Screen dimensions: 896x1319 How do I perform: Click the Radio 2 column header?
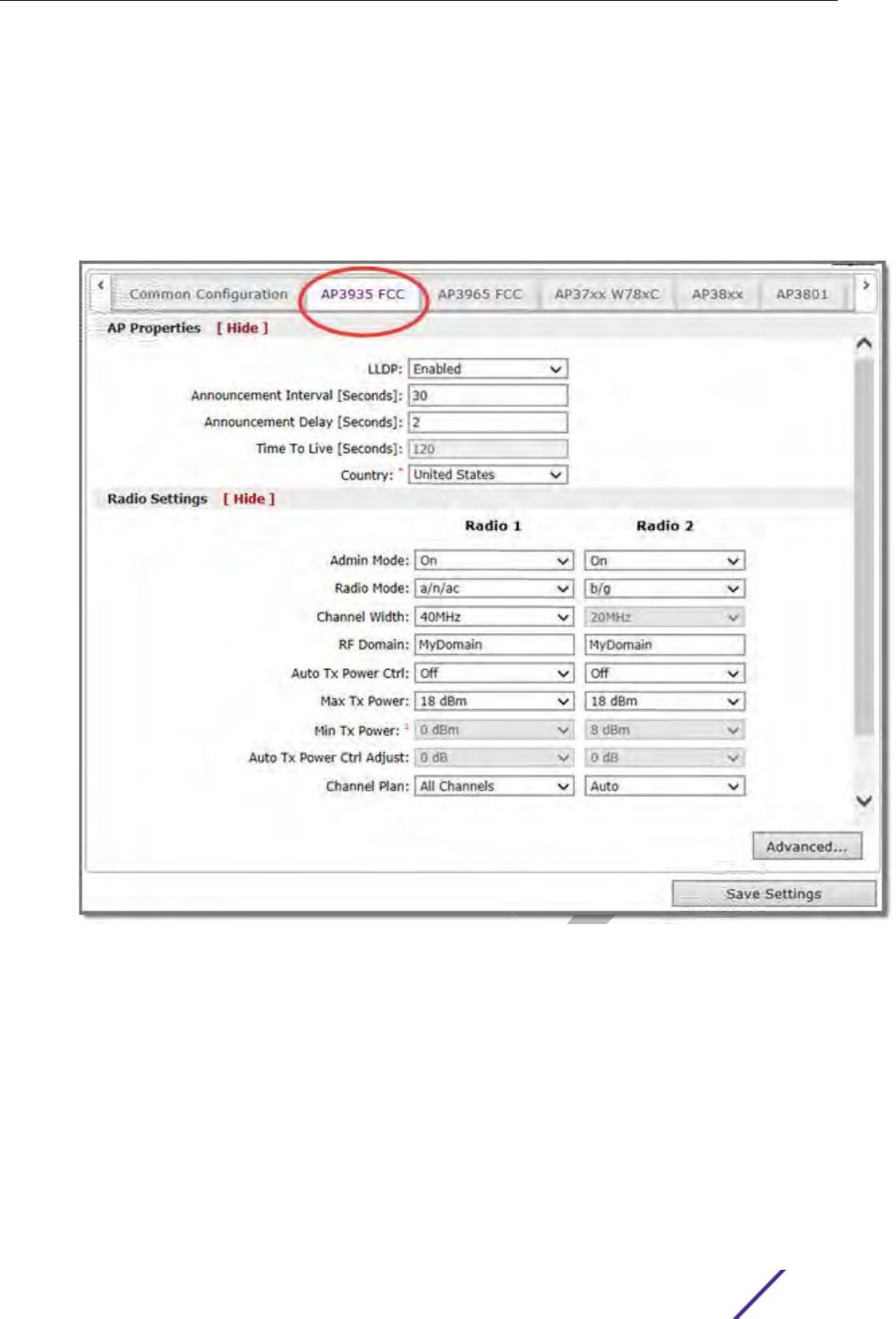click(x=665, y=526)
